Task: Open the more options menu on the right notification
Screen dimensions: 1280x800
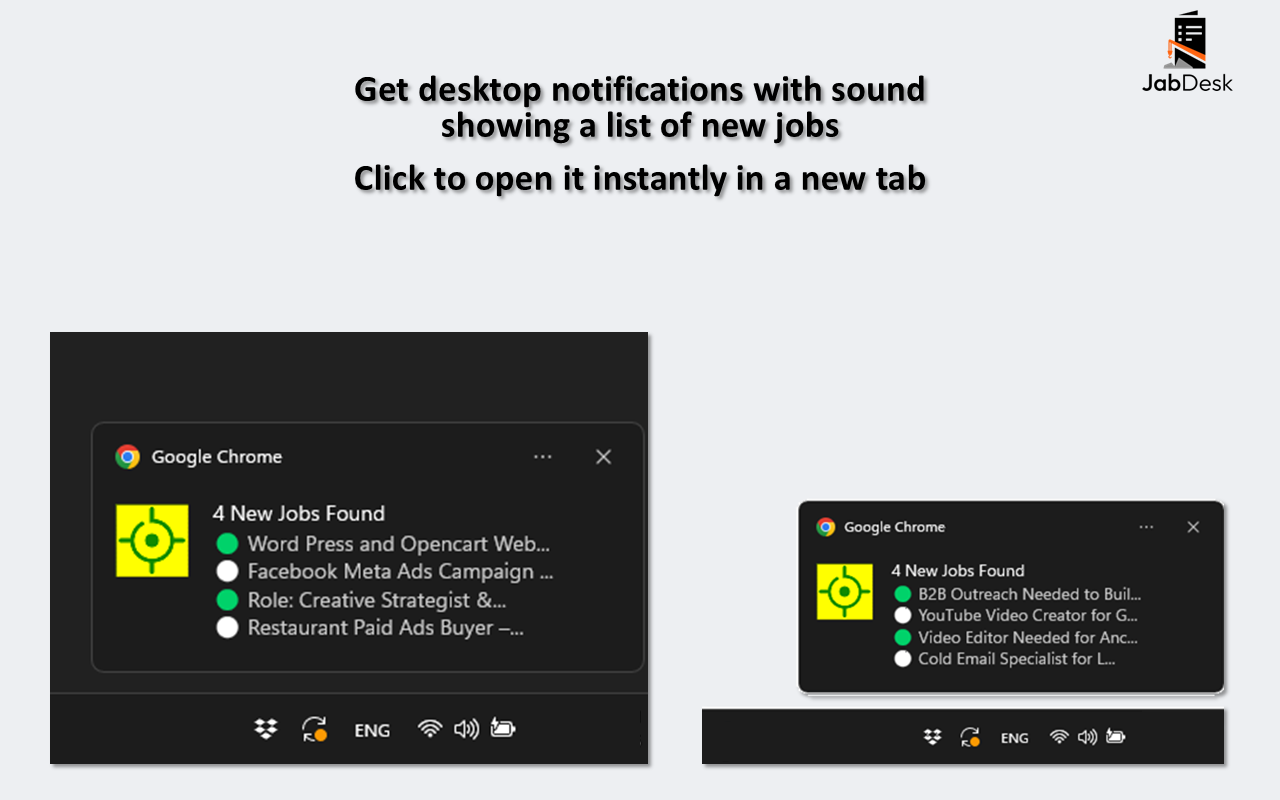Action: coord(1146,526)
